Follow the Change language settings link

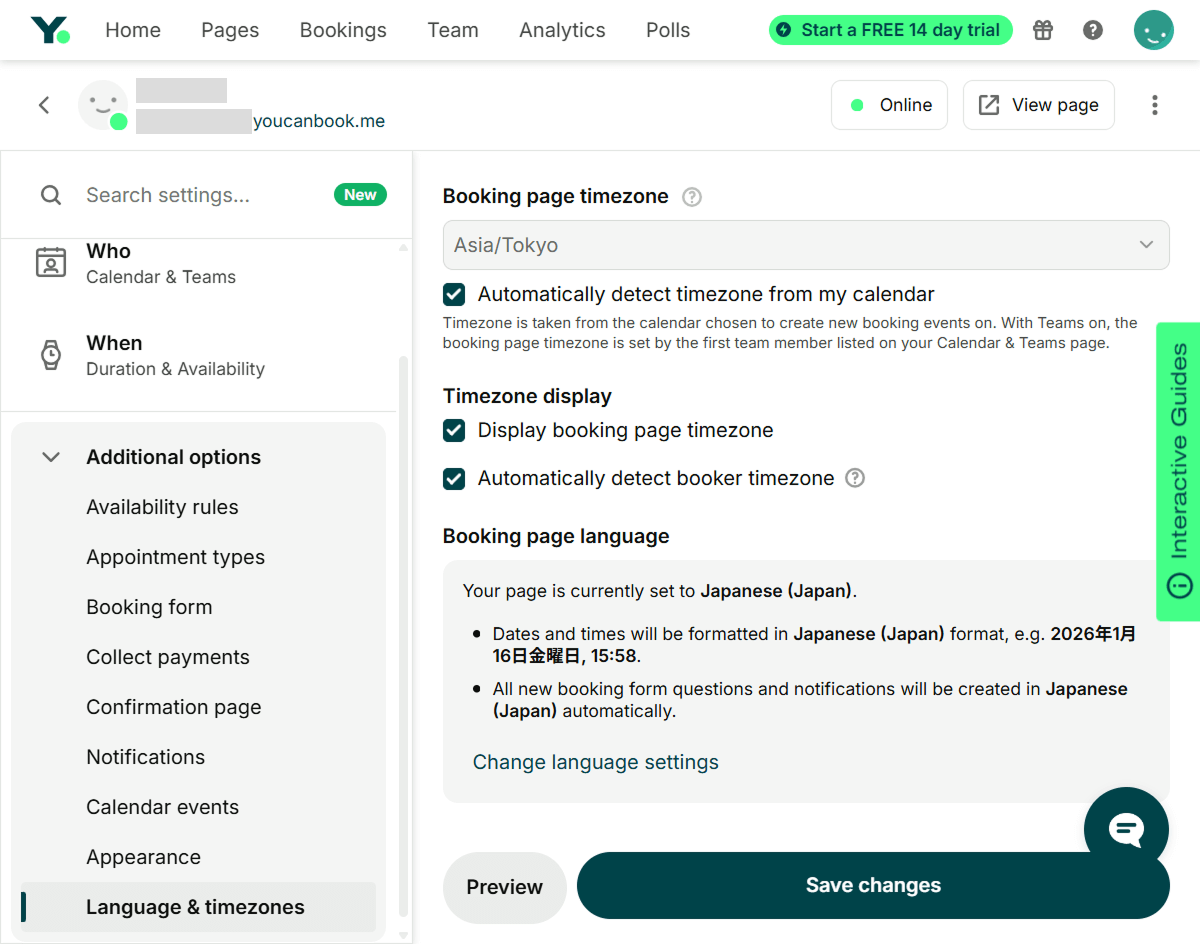pyautogui.click(x=595, y=762)
